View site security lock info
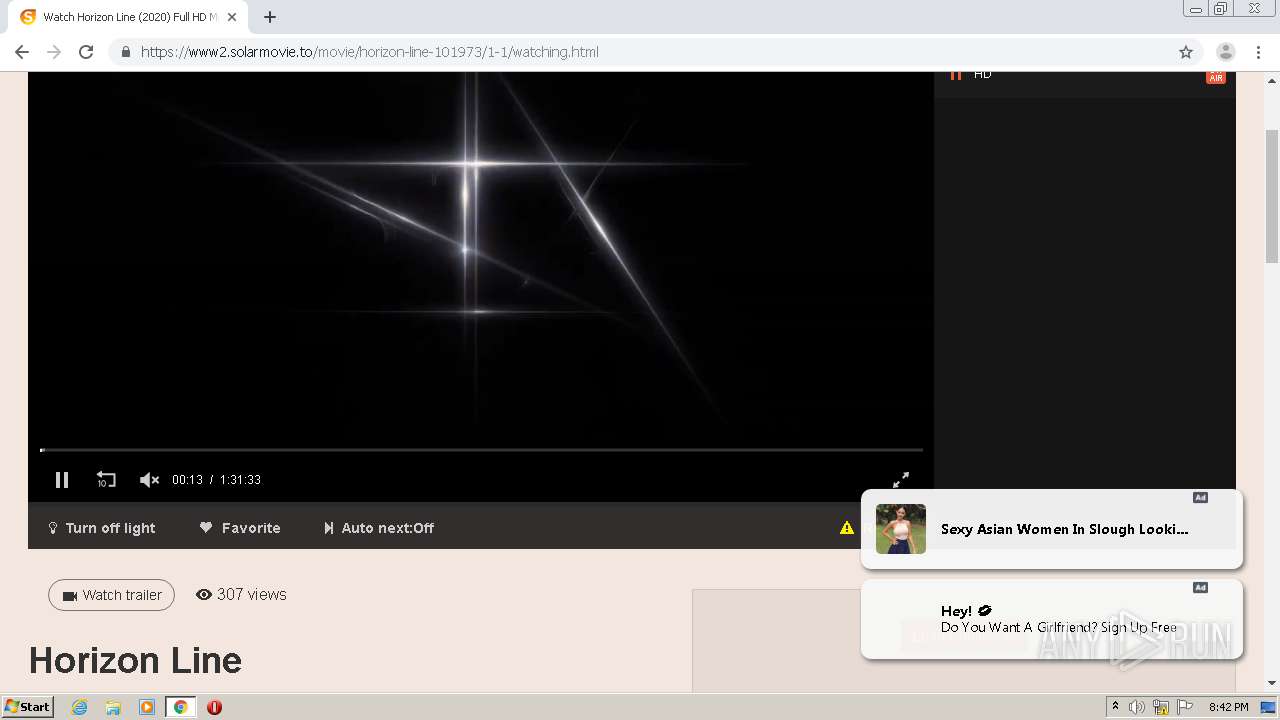This screenshot has width=1280, height=720. pos(125,52)
